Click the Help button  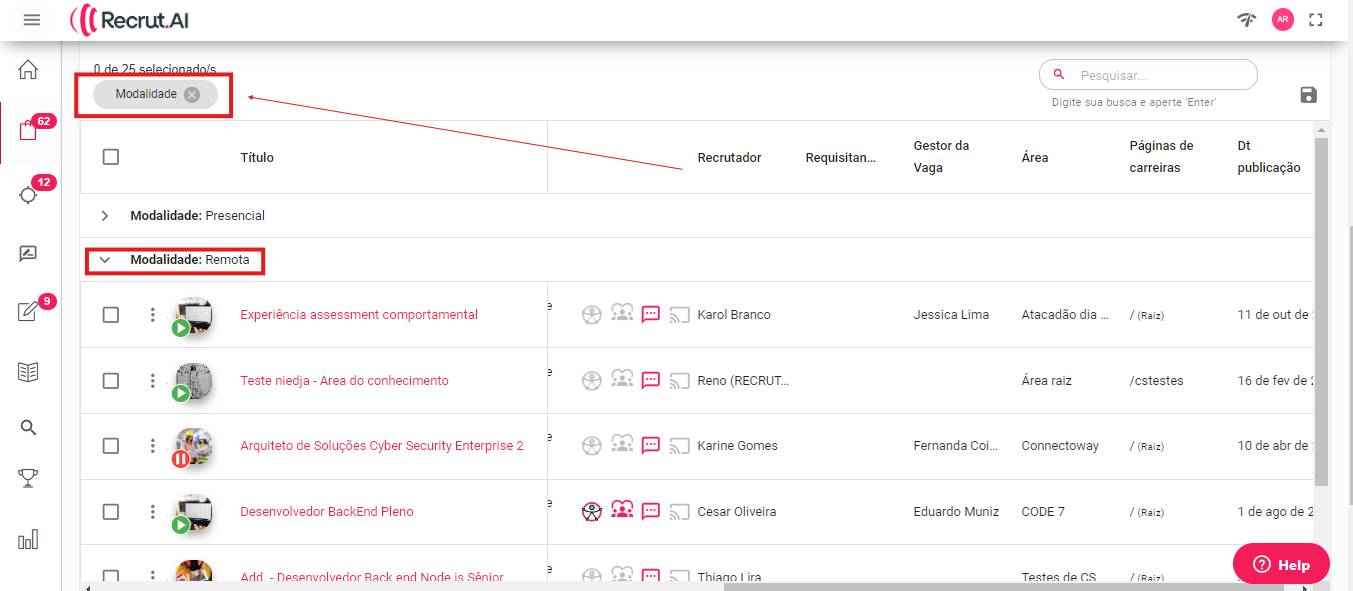pos(1281,564)
